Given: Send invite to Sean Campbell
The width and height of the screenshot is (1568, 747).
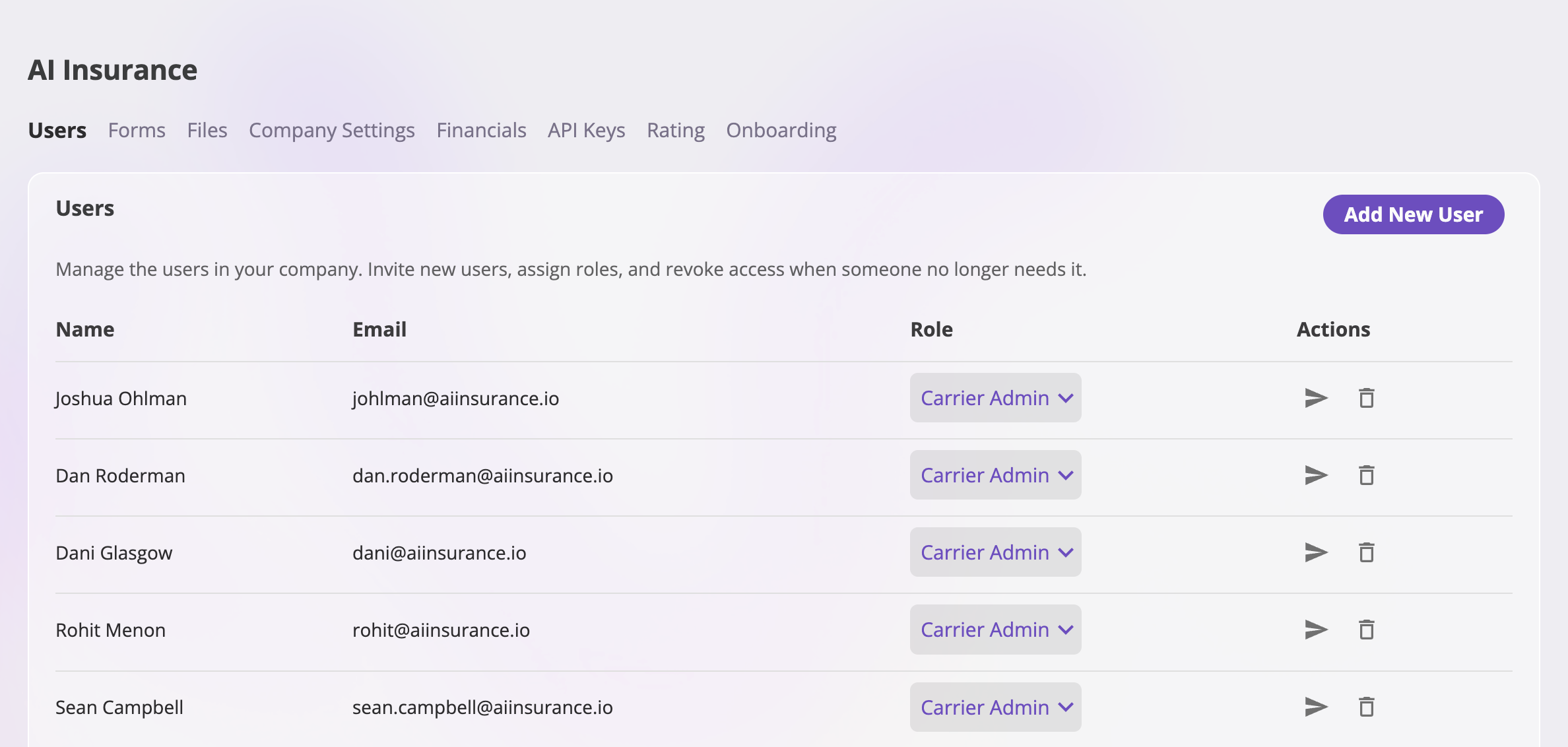Looking at the screenshot, I should 1316,707.
